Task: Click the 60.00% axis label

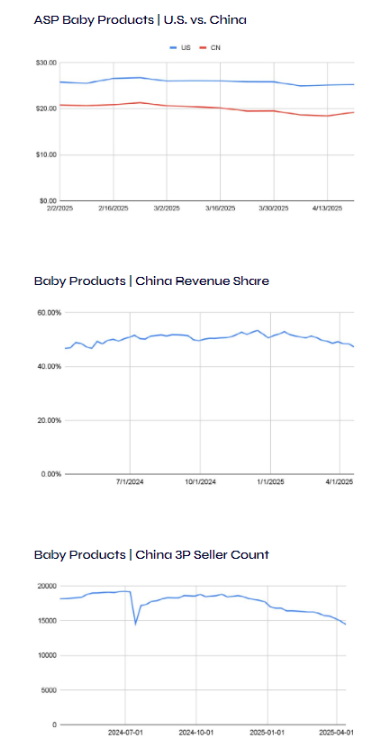Action: point(51,312)
